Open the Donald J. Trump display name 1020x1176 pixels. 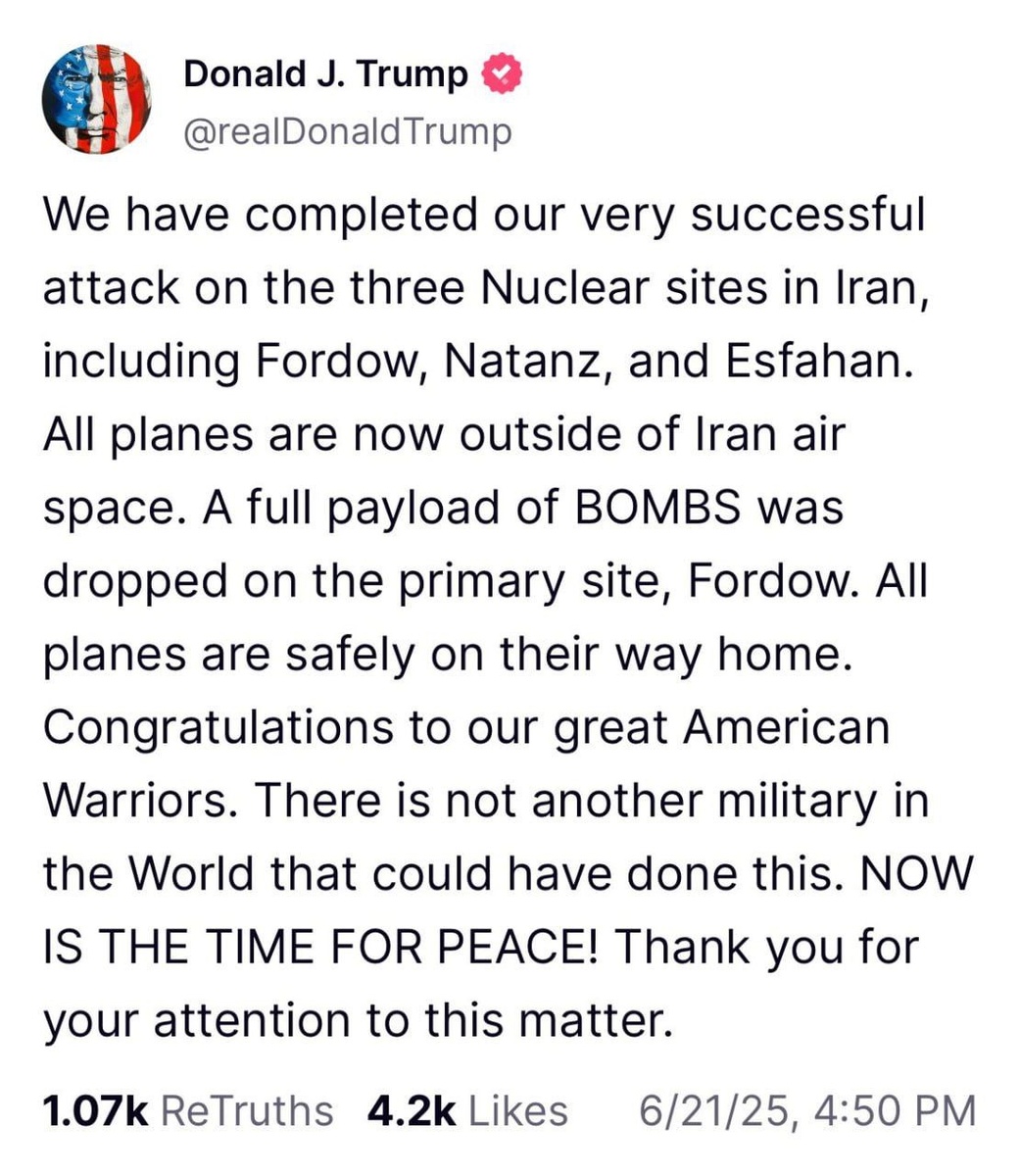(x=326, y=74)
